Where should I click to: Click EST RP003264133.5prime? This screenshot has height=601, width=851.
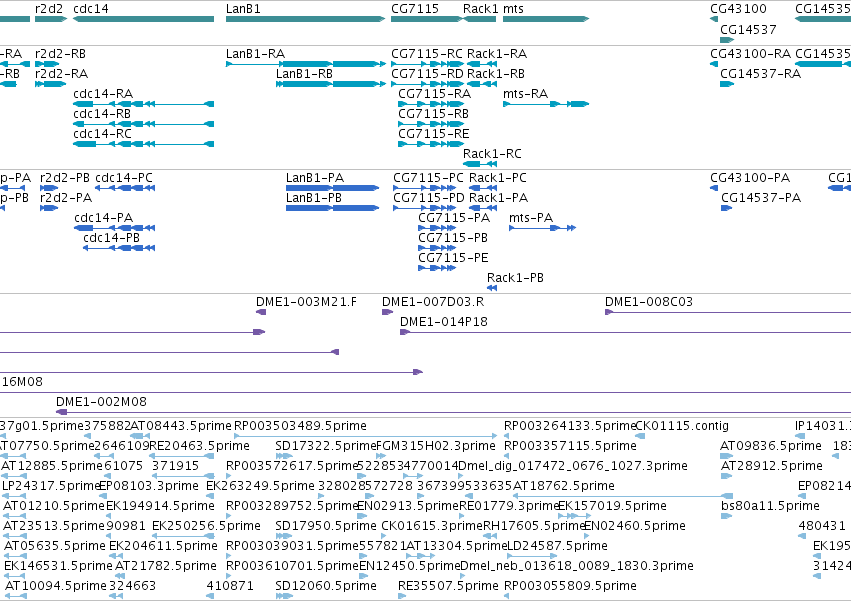pyautogui.click(x=507, y=435)
